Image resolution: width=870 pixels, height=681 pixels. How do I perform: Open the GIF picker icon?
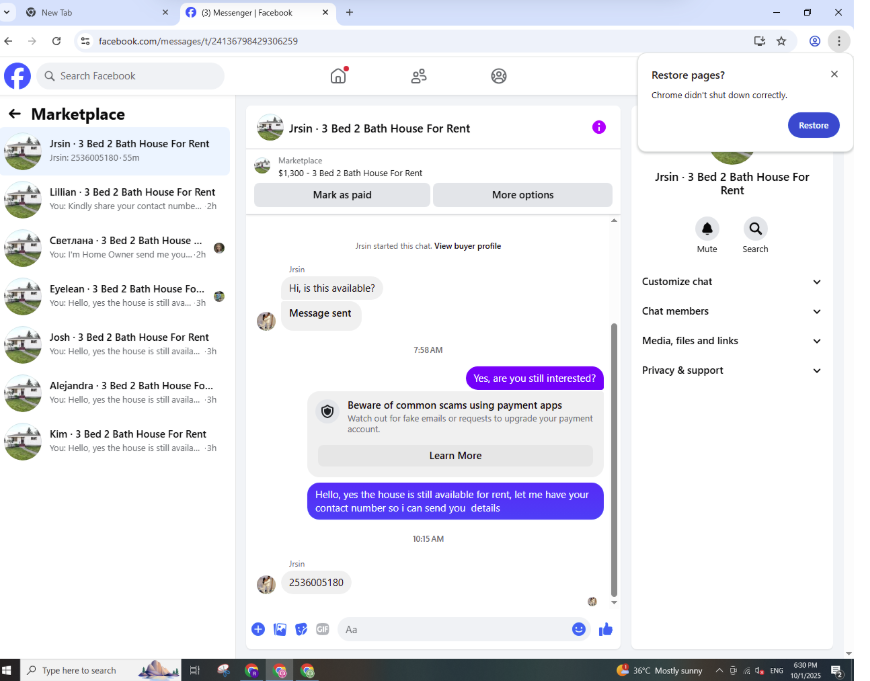pyautogui.click(x=322, y=629)
